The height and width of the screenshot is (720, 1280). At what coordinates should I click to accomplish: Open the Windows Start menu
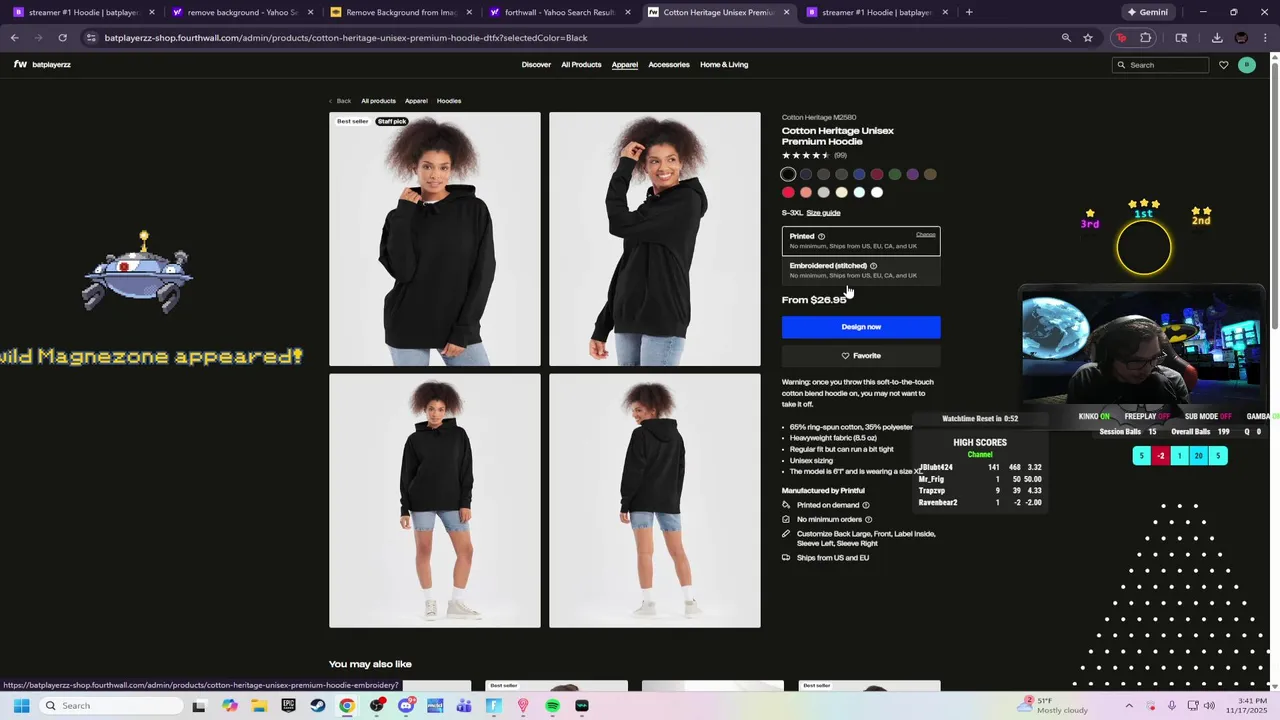click(x=21, y=706)
